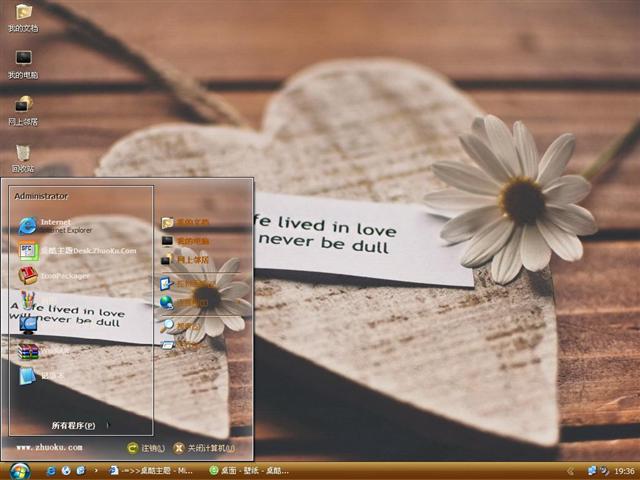
Task: Click the Start orb button
Action: (x=20, y=471)
